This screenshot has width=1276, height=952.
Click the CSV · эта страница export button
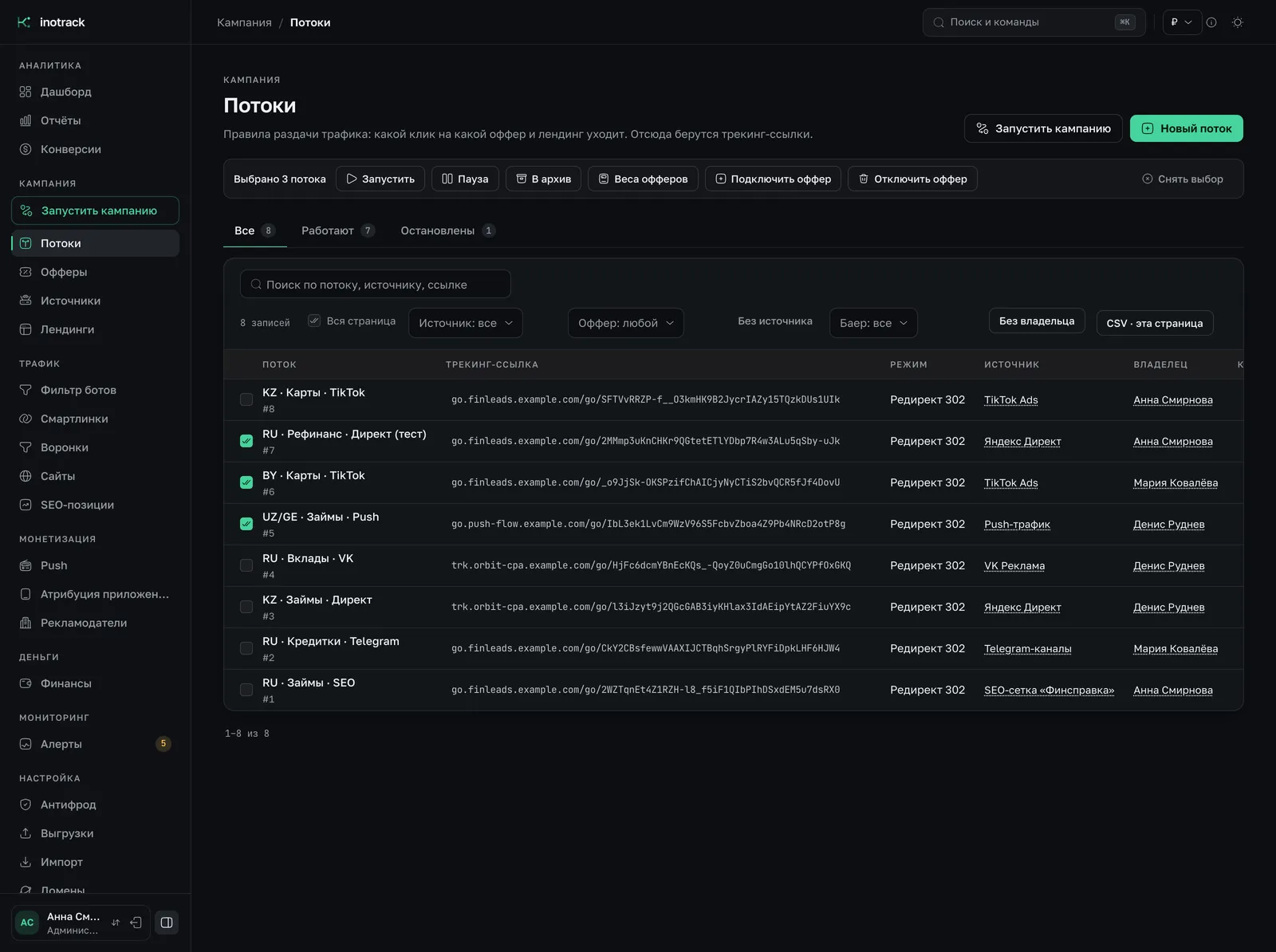tap(1155, 323)
